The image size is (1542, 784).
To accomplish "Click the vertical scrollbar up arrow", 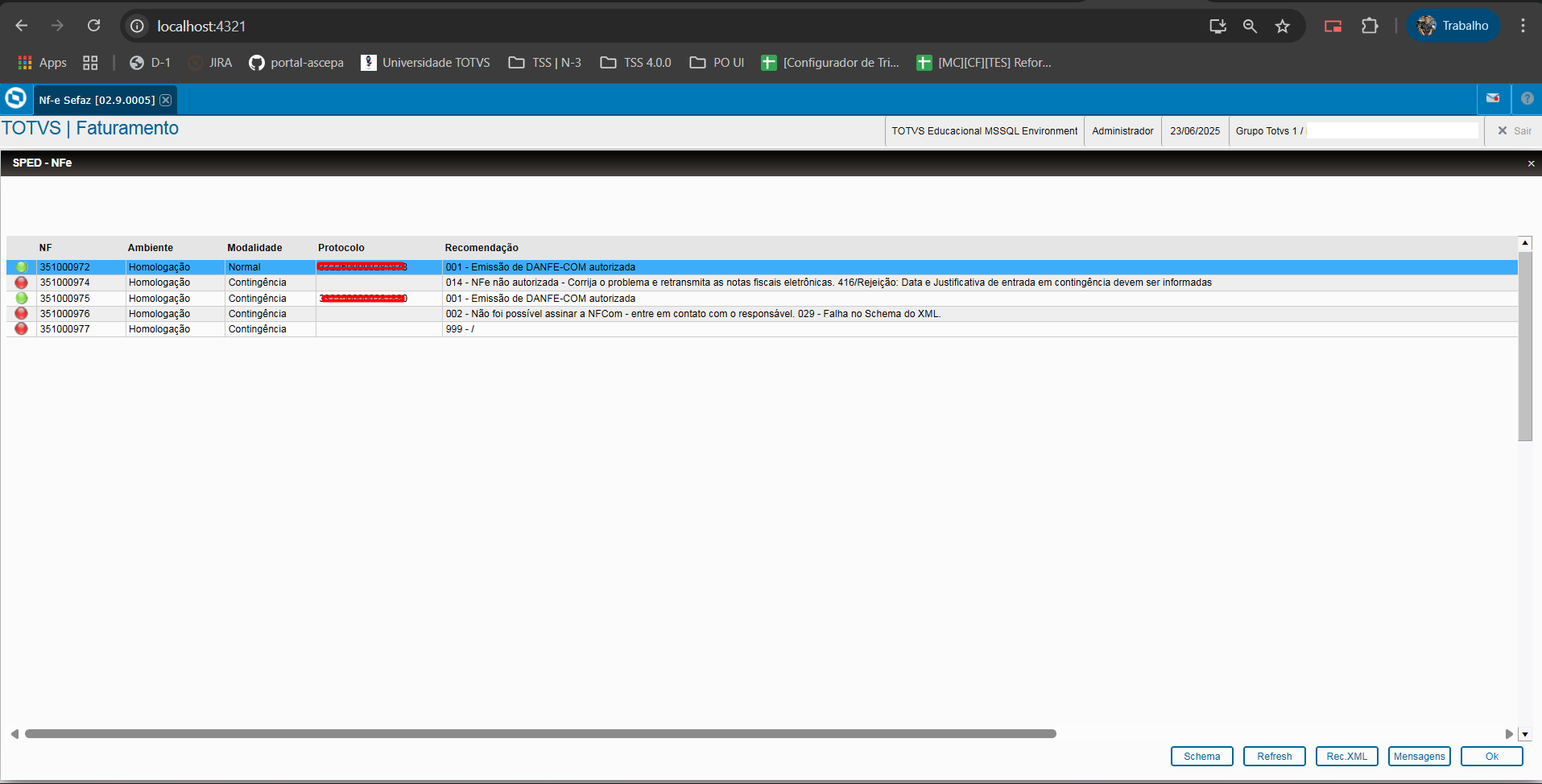I will (x=1525, y=242).
